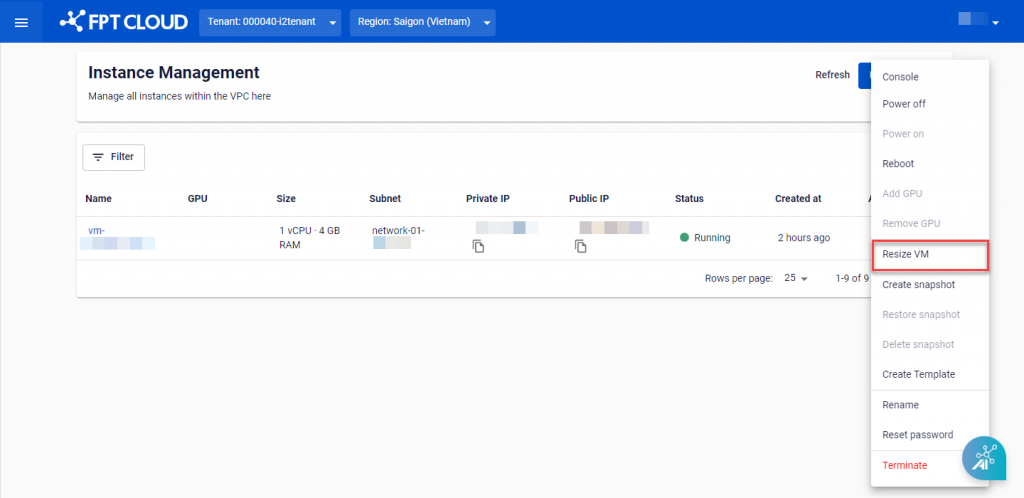The image size is (1024, 498).
Task: Choose Console in the action menu
Action: (900, 77)
